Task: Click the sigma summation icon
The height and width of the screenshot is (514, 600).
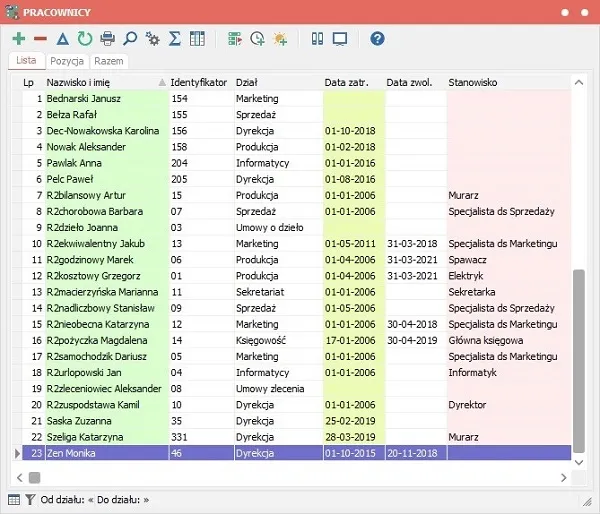Action: (x=175, y=39)
